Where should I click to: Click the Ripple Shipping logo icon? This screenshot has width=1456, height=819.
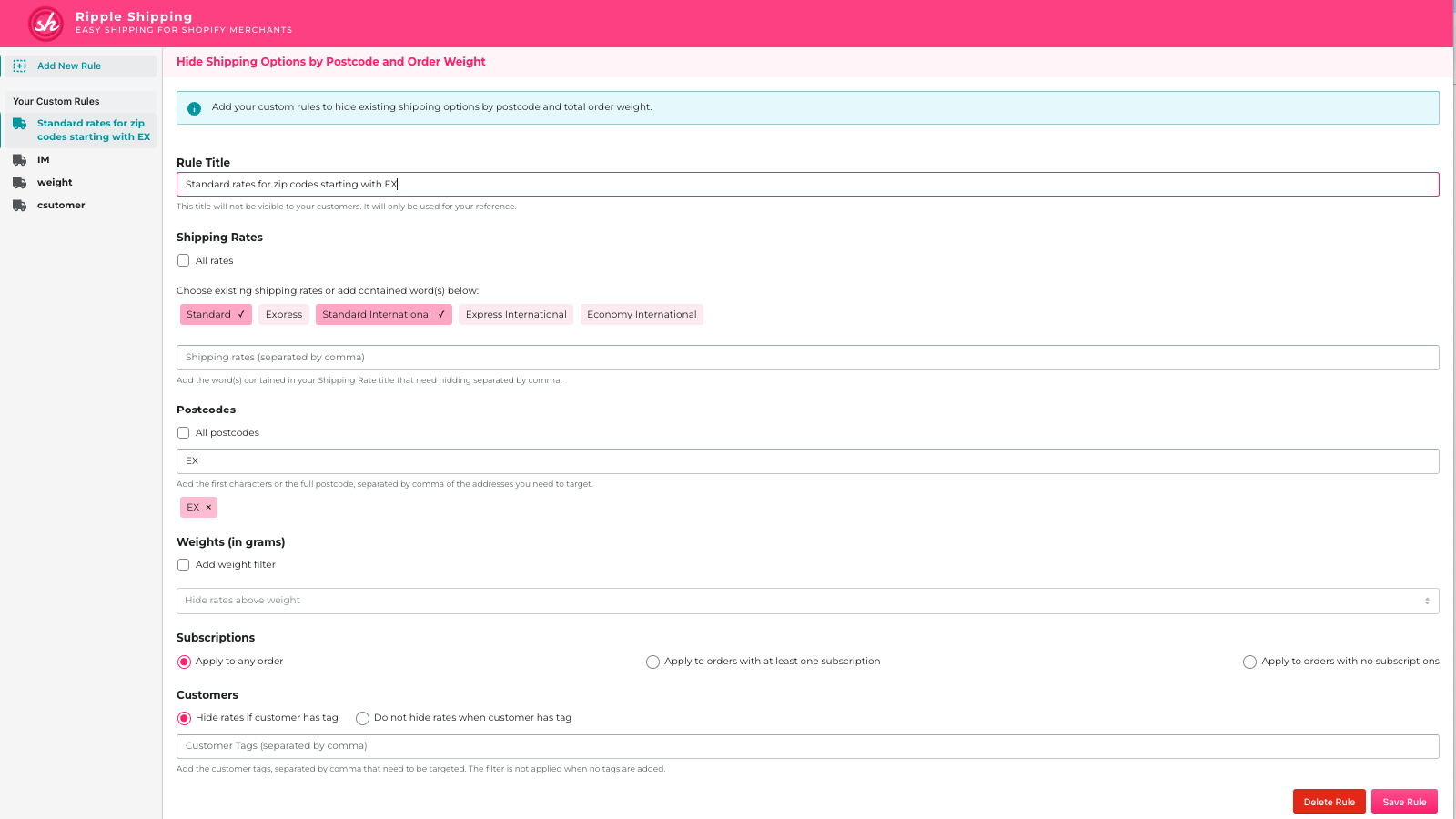pyautogui.click(x=45, y=24)
